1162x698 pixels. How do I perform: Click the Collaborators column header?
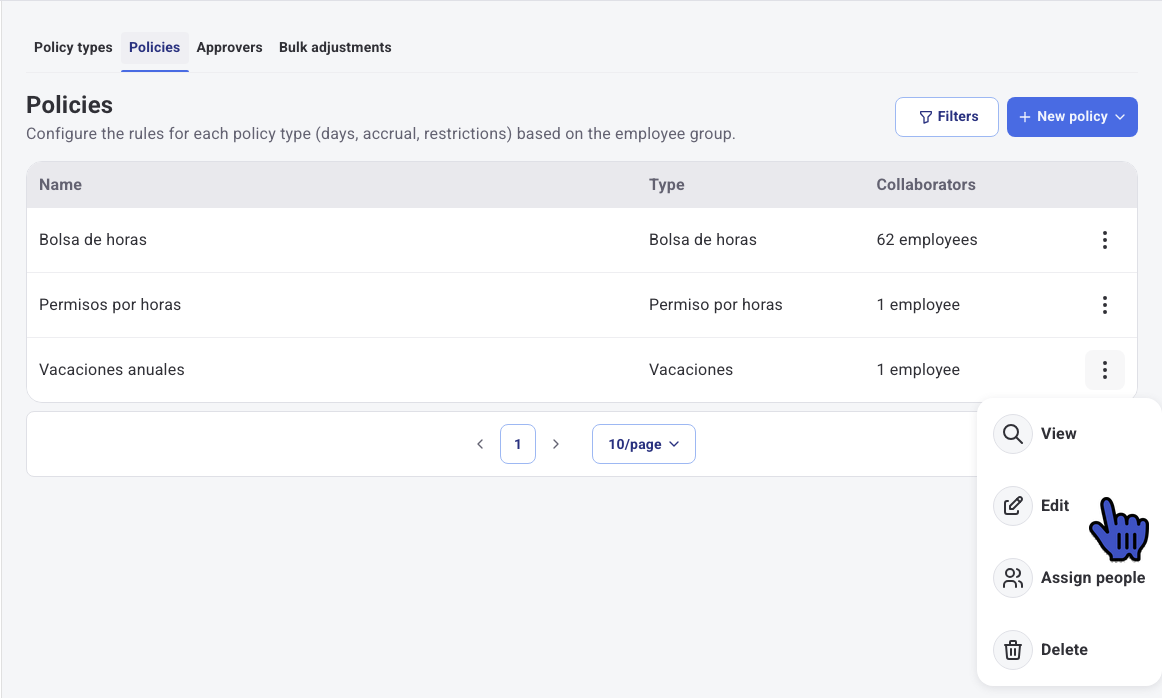click(926, 185)
